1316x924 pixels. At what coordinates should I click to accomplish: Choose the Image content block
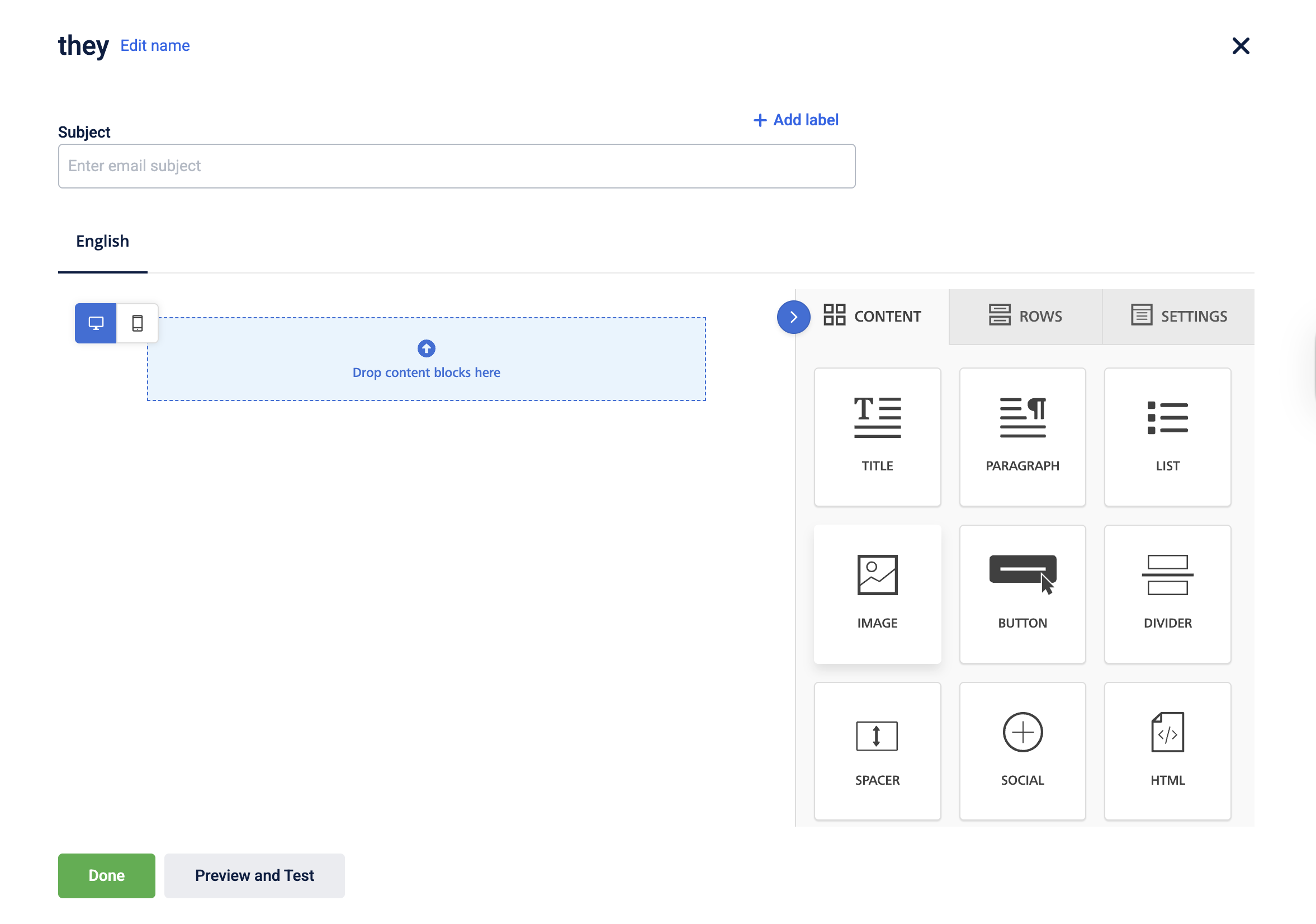(x=877, y=593)
